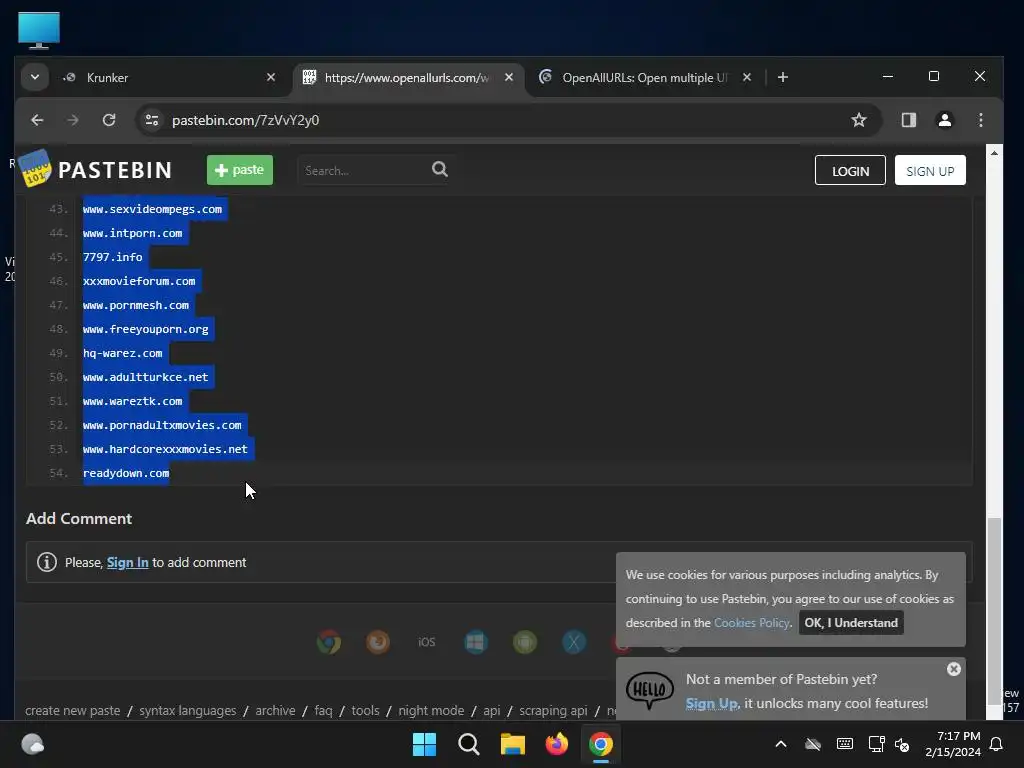This screenshot has width=1024, height=768.
Task: Show hidden system tray icons
Action: click(x=780, y=744)
